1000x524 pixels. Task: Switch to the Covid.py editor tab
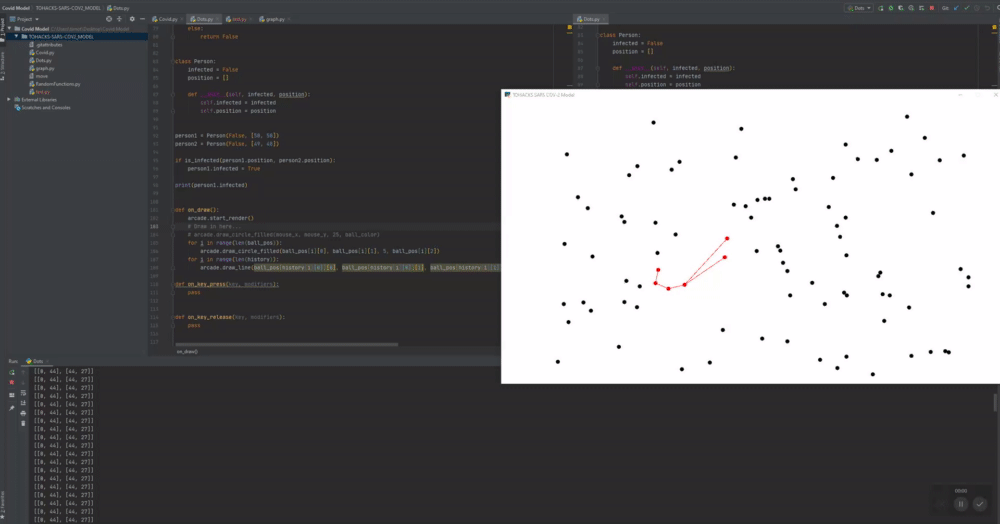167,19
